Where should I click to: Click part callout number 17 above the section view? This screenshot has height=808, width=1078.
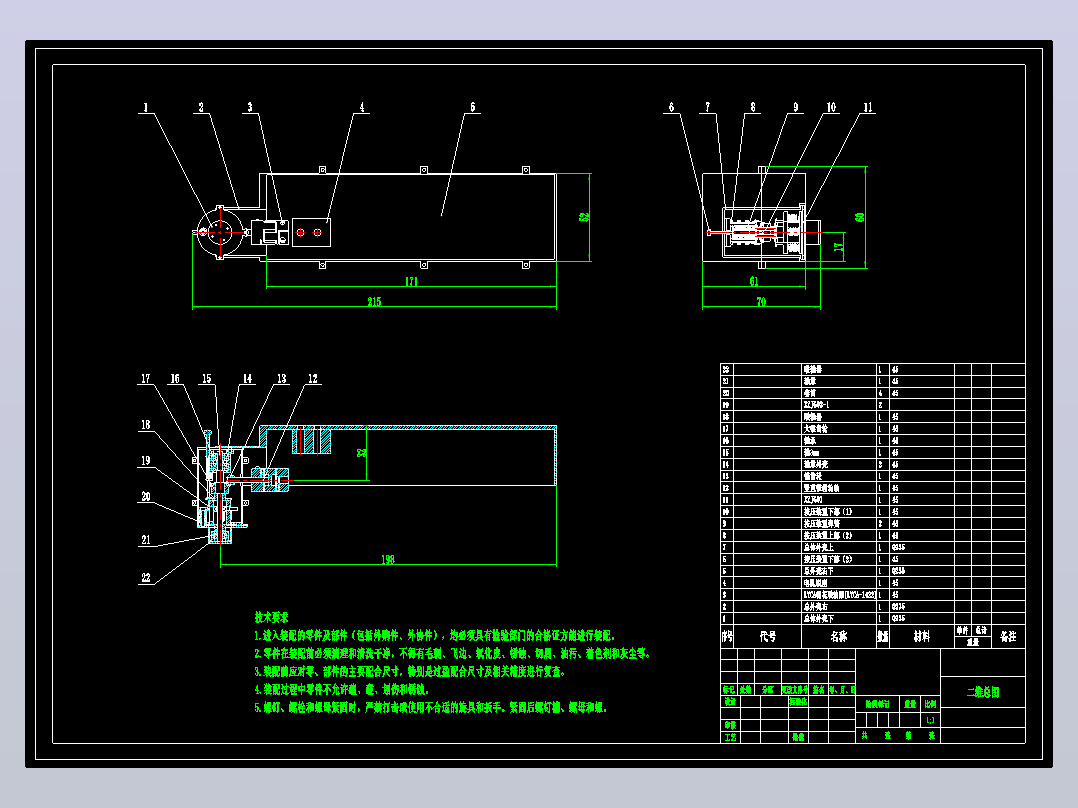[145, 379]
